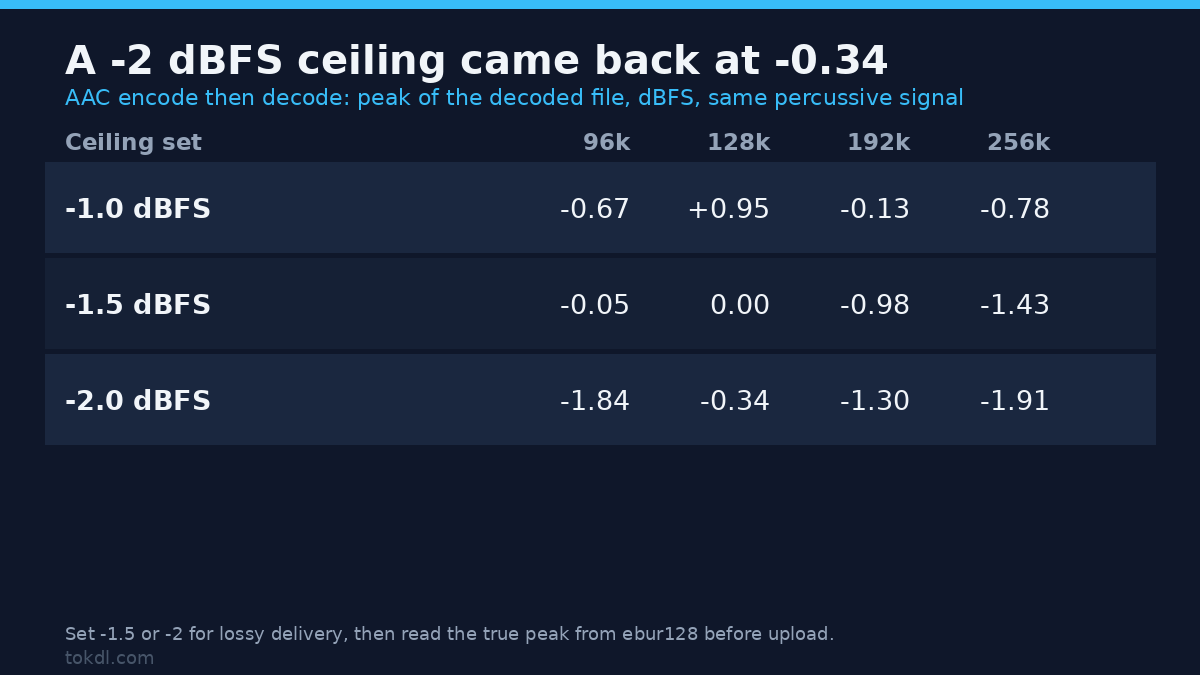Select the -2.0 dBFS row label
The height and width of the screenshot is (675, 1200).
[x=138, y=402]
